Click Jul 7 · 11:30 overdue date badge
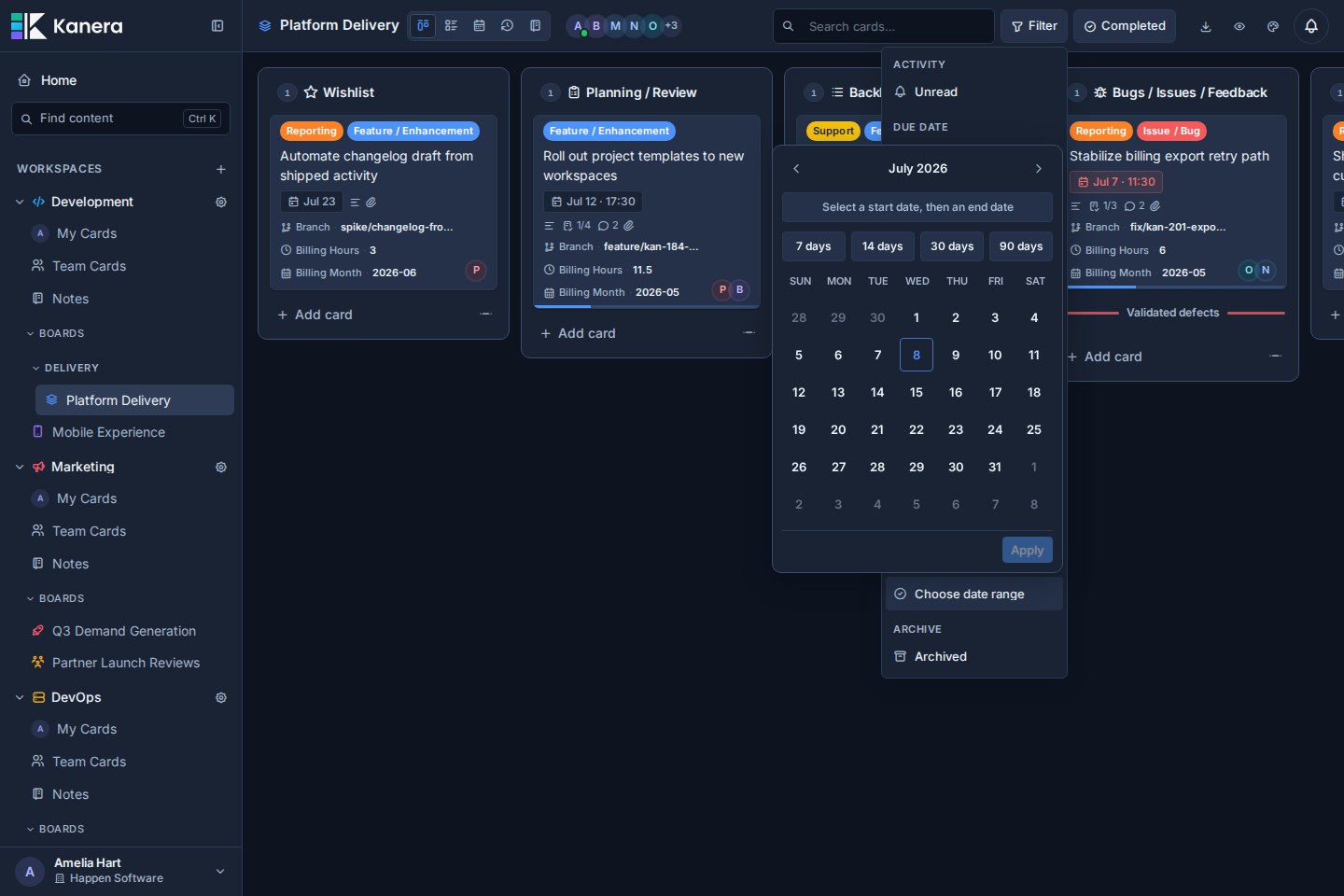 click(x=1116, y=182)
